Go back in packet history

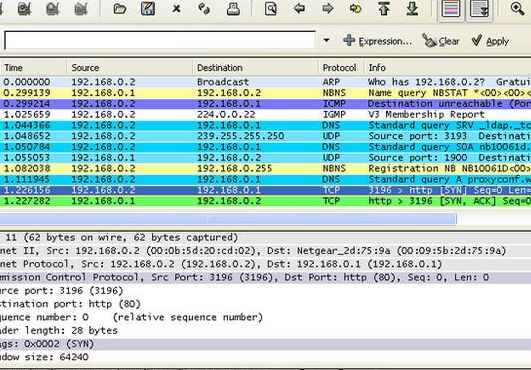pyautogui.click(x=299, y=8)
